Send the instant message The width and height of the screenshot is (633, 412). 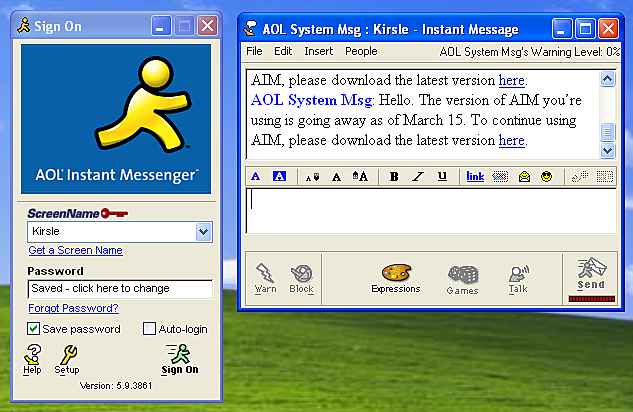[591, 274]
